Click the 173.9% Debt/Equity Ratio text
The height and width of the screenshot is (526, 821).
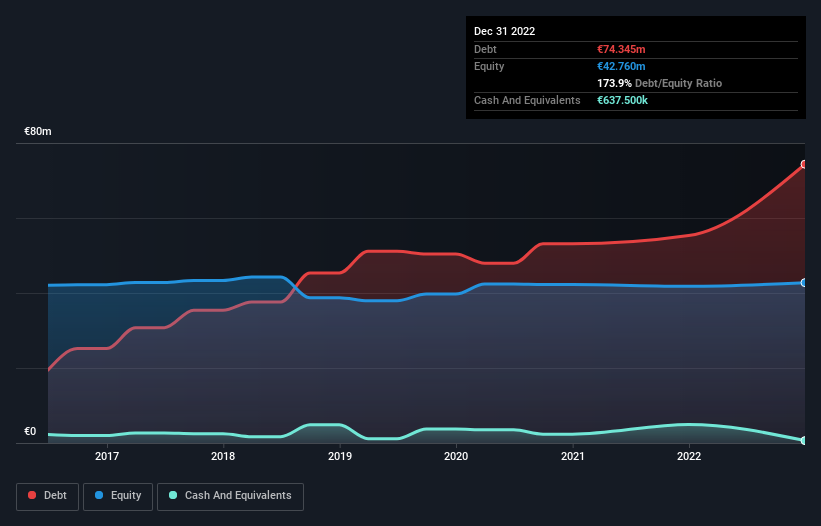(659, 83)
